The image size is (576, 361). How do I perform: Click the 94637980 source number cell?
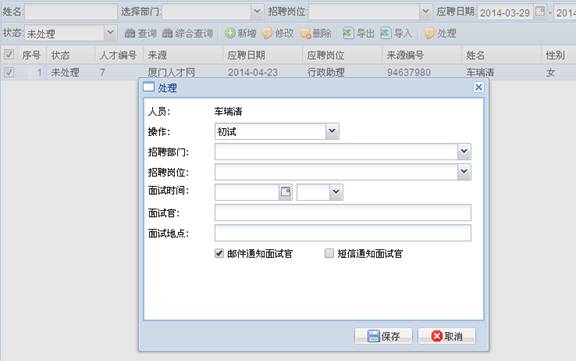408,72
